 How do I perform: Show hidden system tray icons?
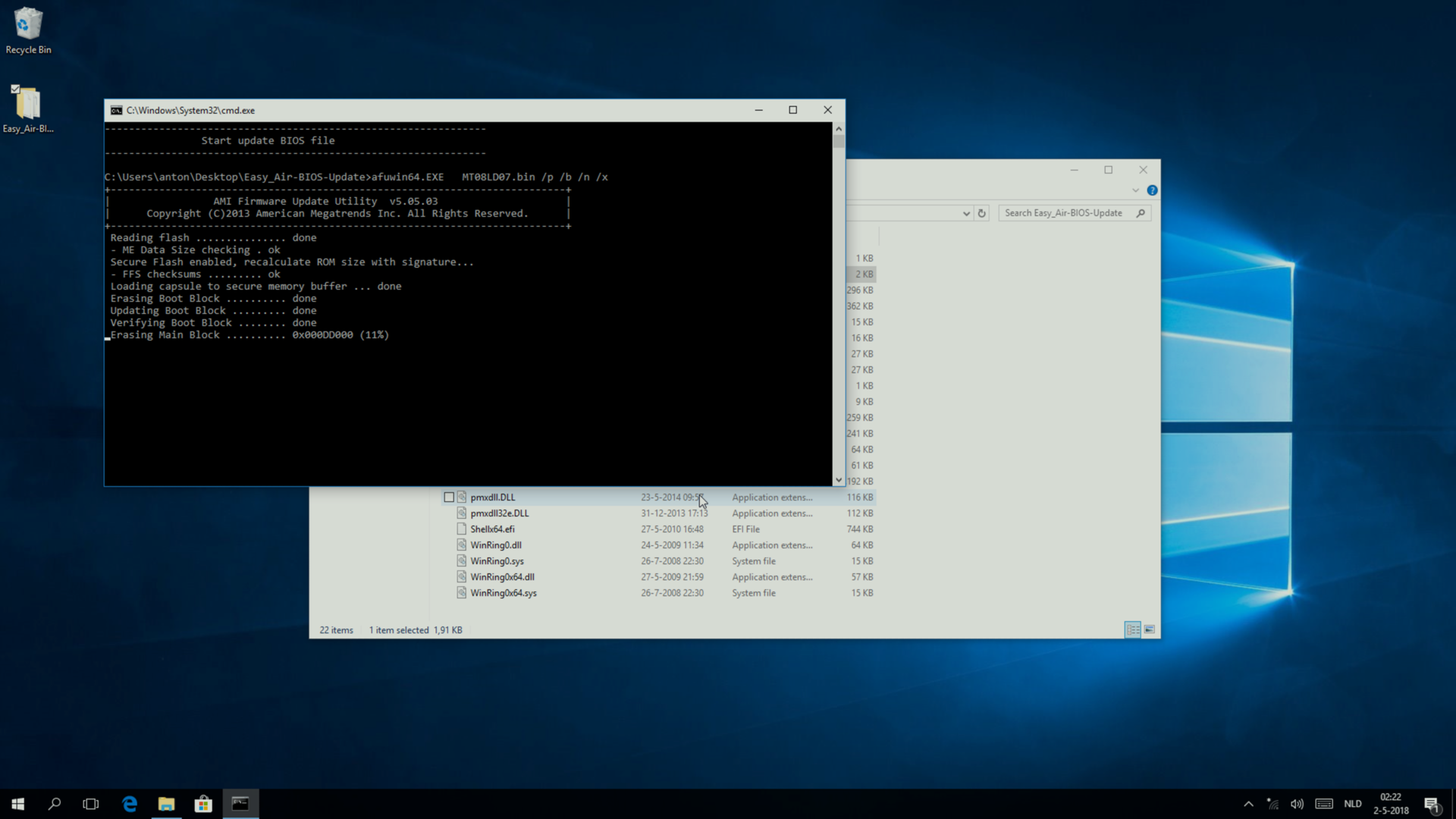[1248, 804]
